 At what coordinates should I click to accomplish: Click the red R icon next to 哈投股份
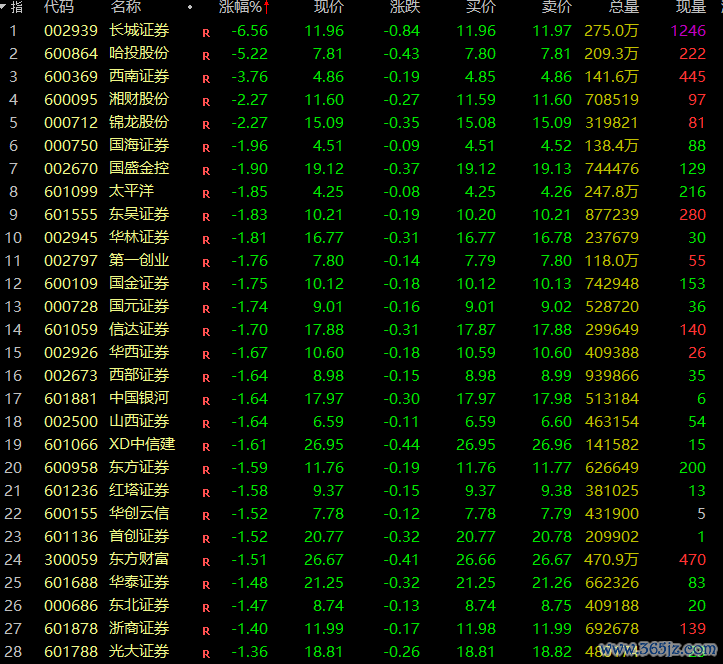[206, 56]
